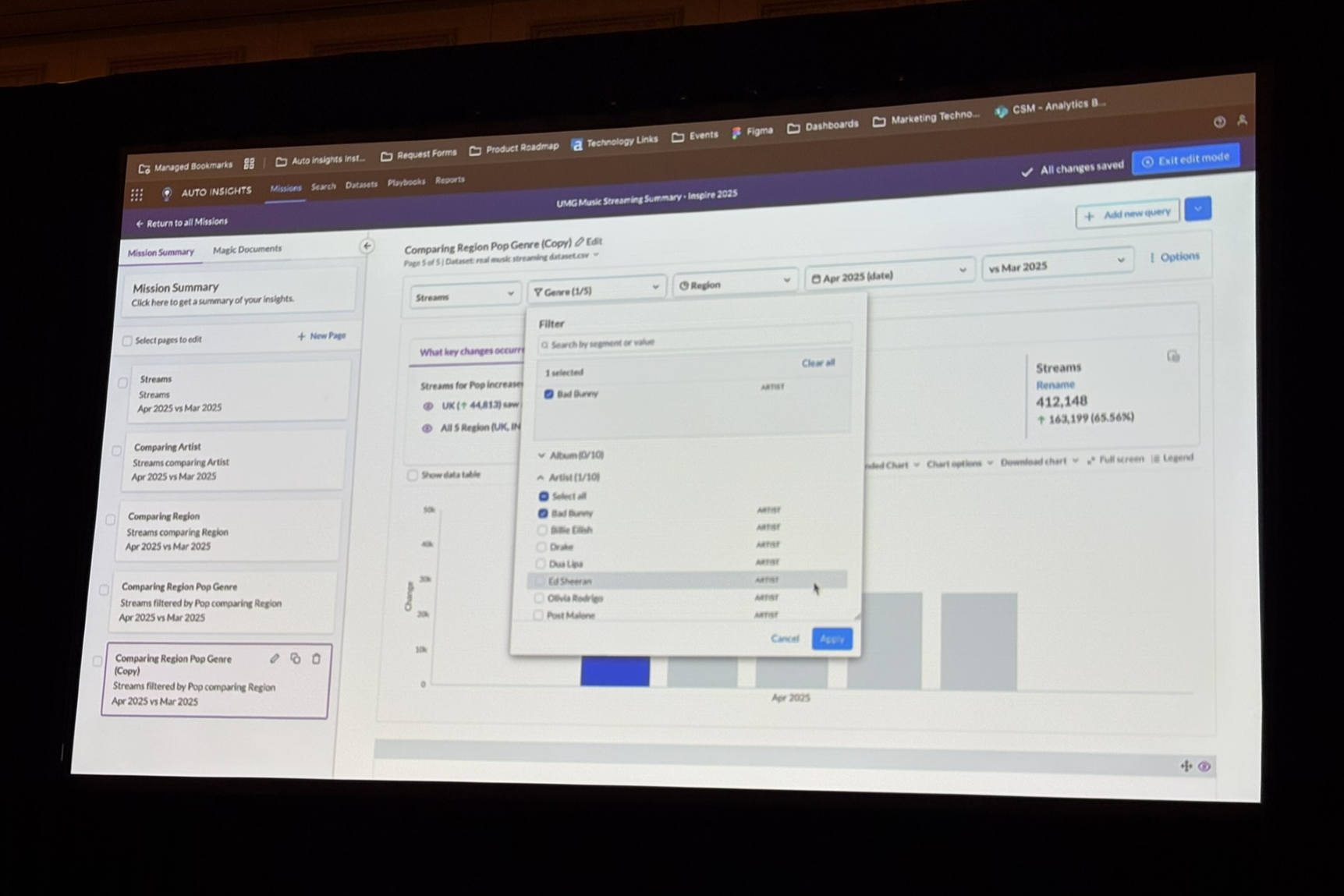Image resolution: width=1344 pixels, height=896 pixels.
Task: Open the user profile icon
Action: point(1242,120)
